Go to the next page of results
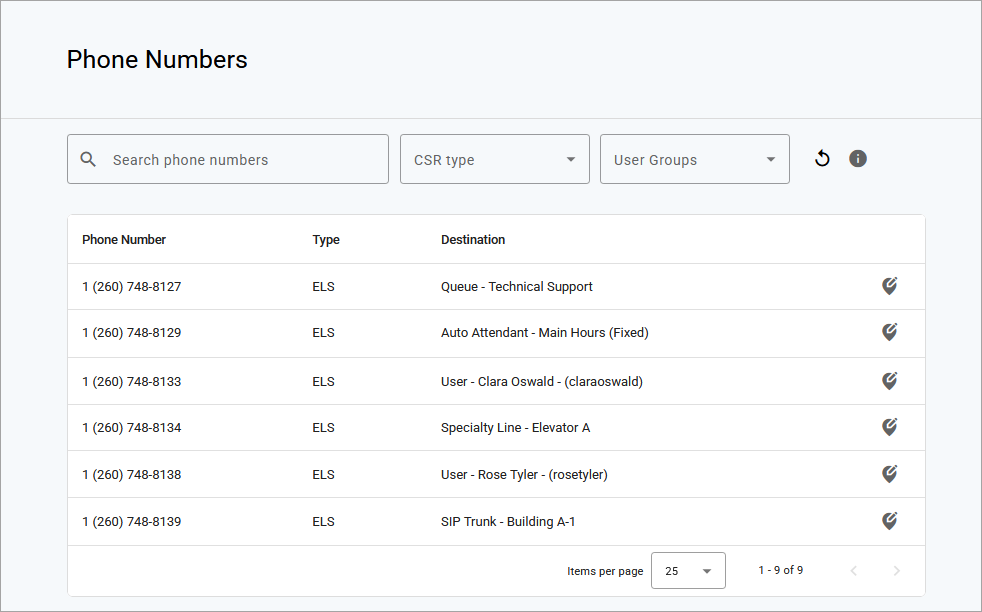 click(896, 571)
